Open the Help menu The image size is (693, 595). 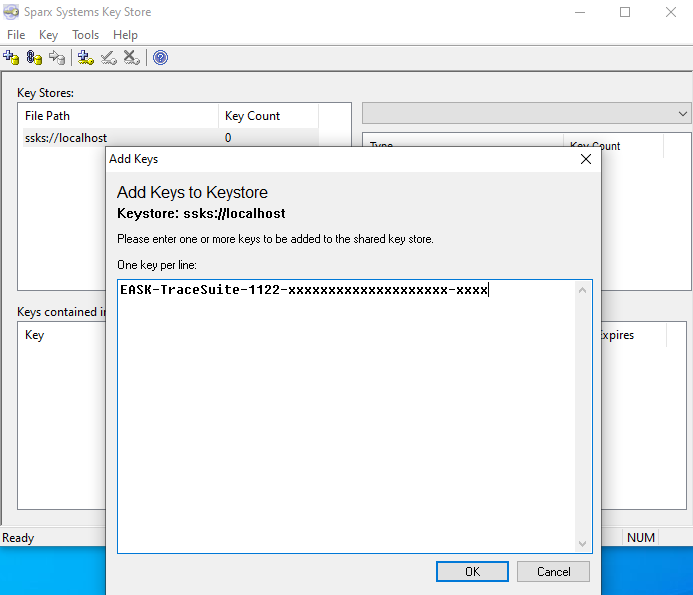click(126, 35)
